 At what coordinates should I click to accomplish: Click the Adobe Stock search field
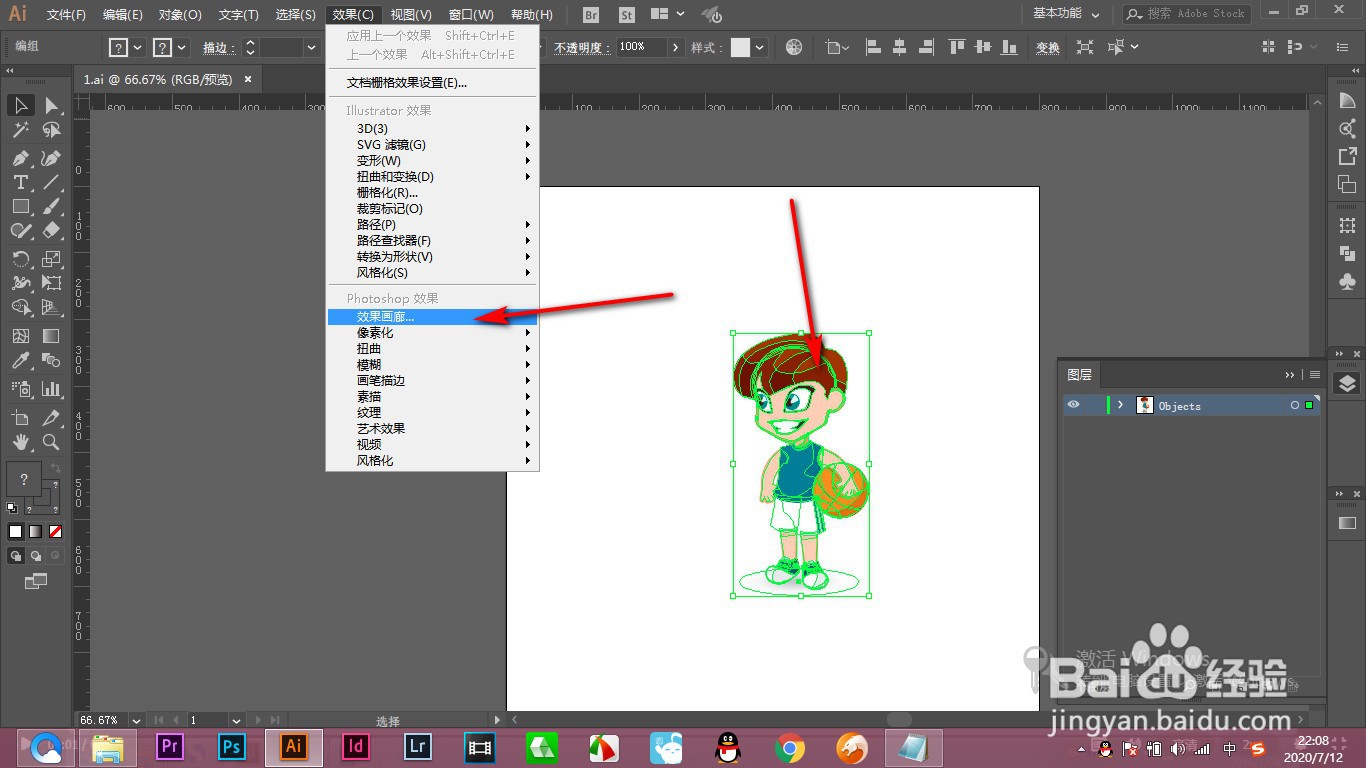click(x=1187, y=14)
